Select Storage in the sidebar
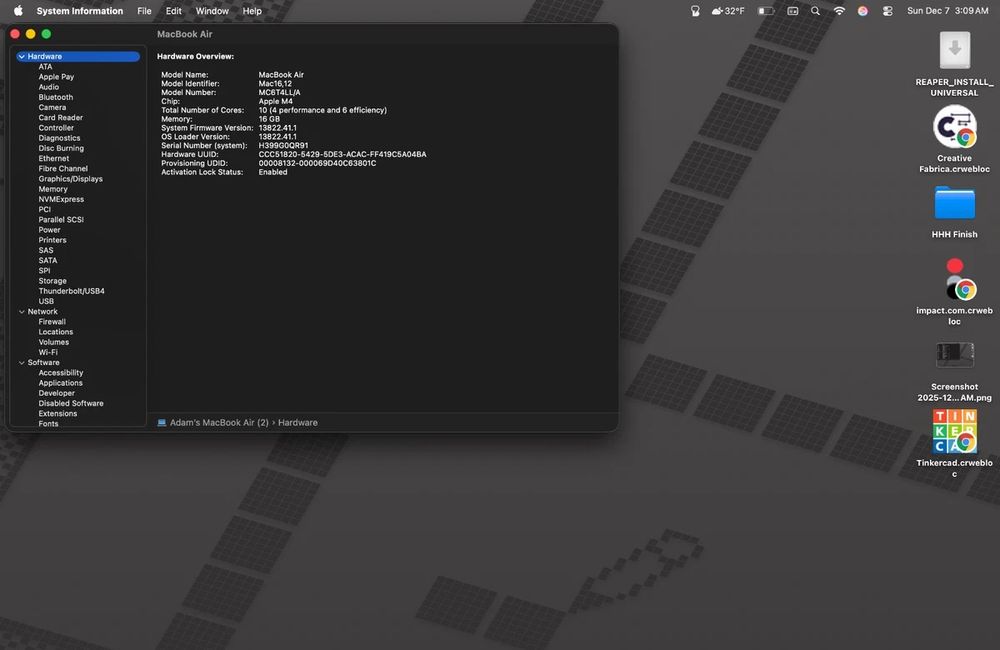 tap(52, 281)
